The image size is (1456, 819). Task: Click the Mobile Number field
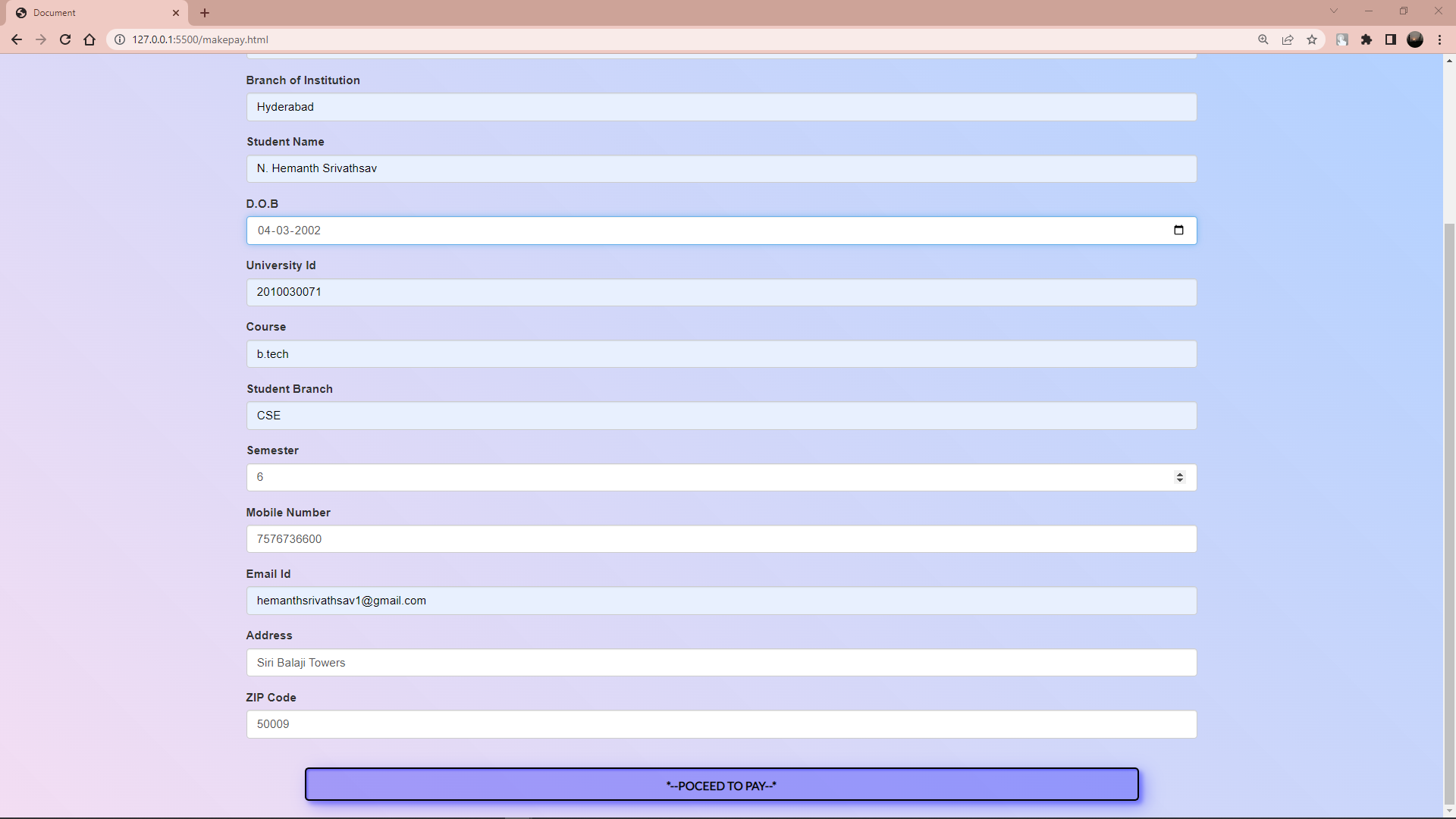tap(720, 539)
